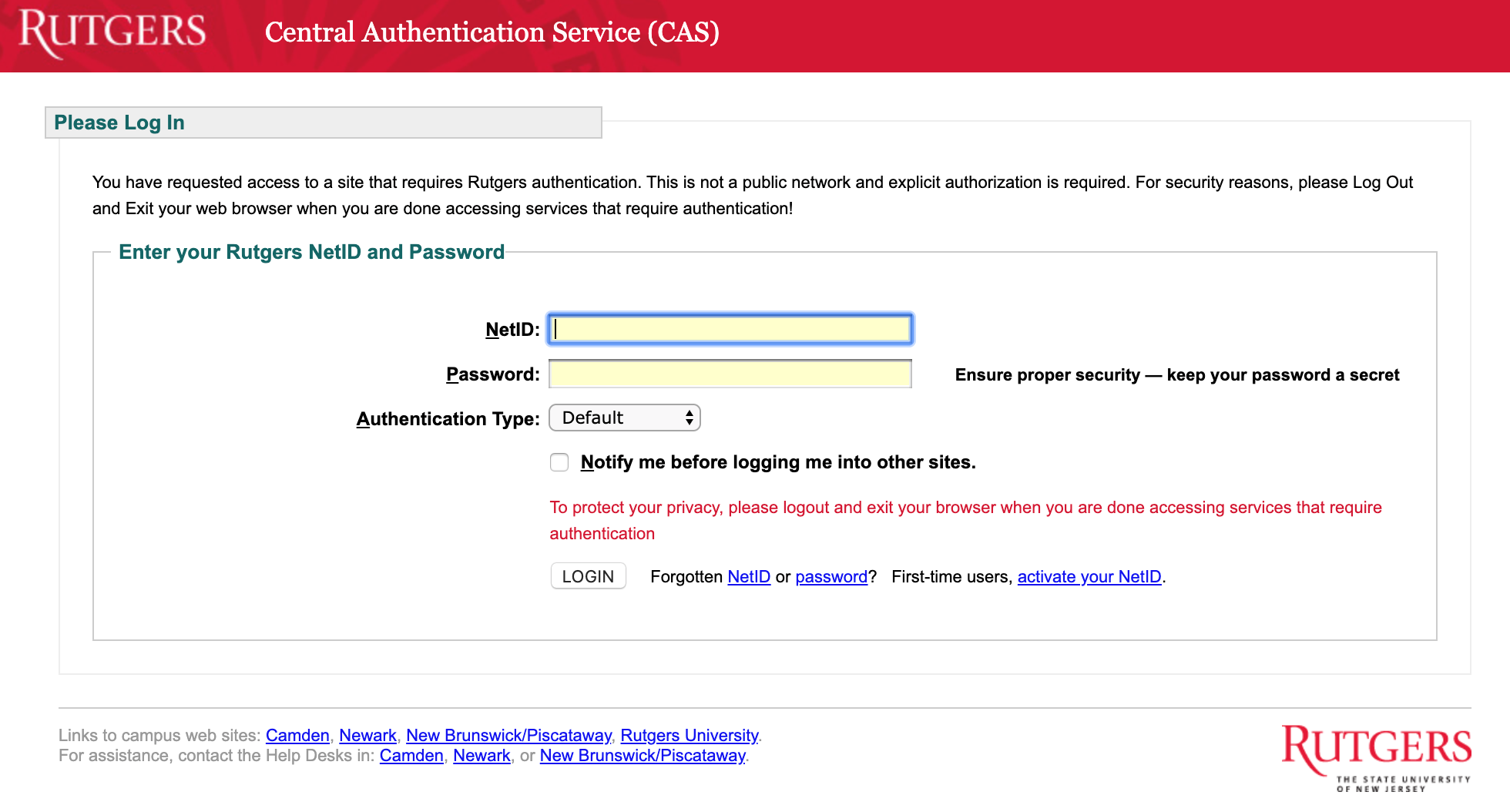This screenshot has width=1510, height=812.
Task: Follow the forgotten password link
Action: tap(831, 577)
